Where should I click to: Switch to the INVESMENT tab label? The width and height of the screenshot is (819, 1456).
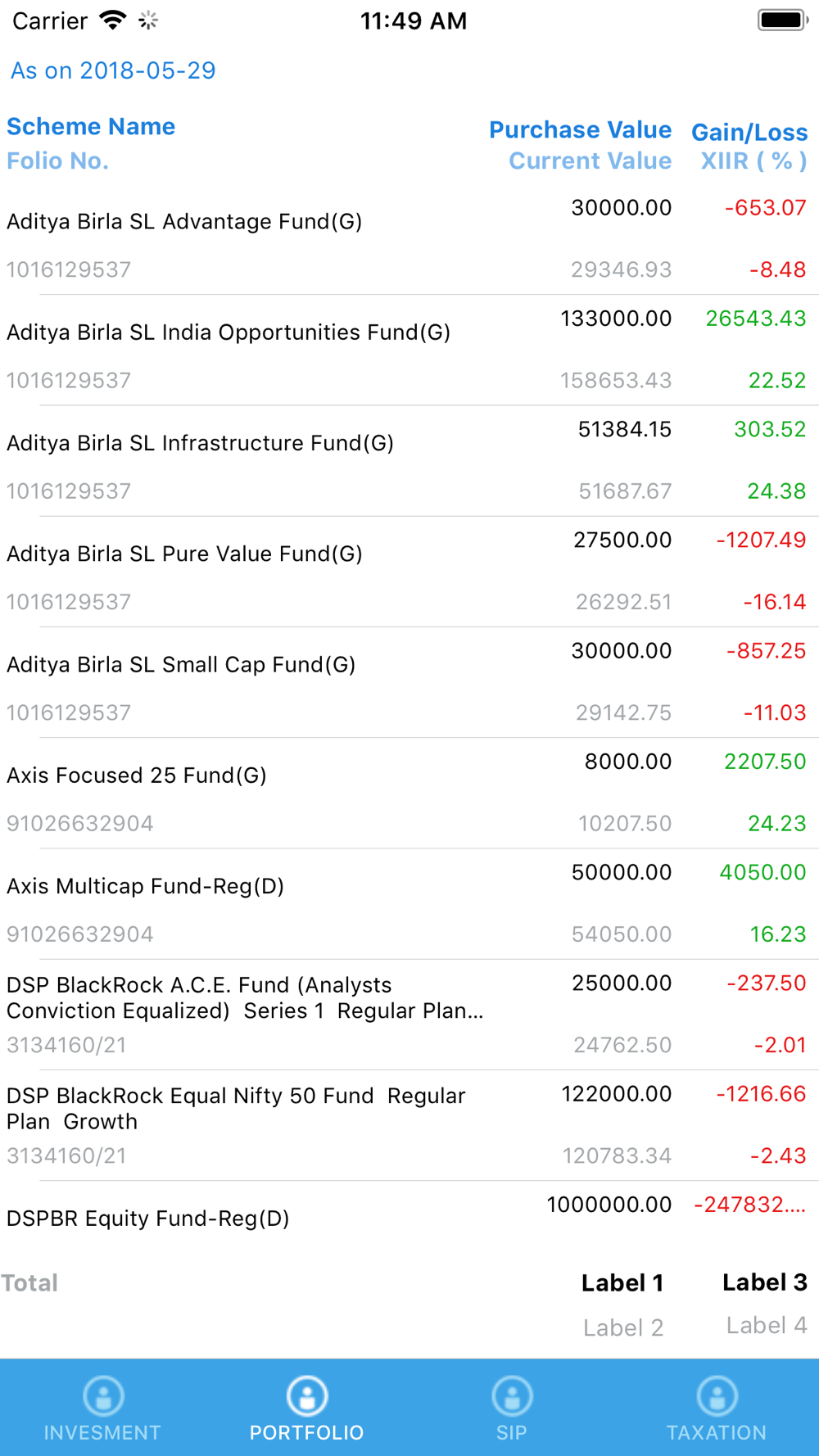coord(102,1432)
